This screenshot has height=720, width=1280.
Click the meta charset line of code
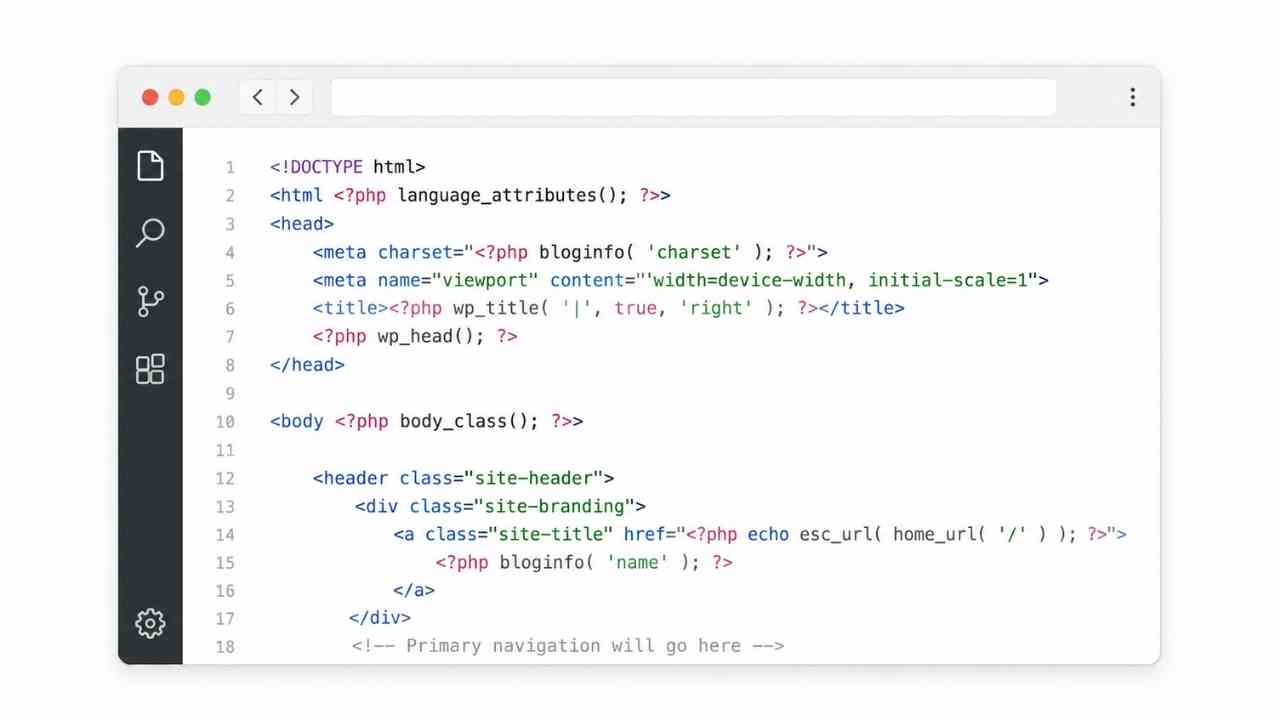click(570, 252)
